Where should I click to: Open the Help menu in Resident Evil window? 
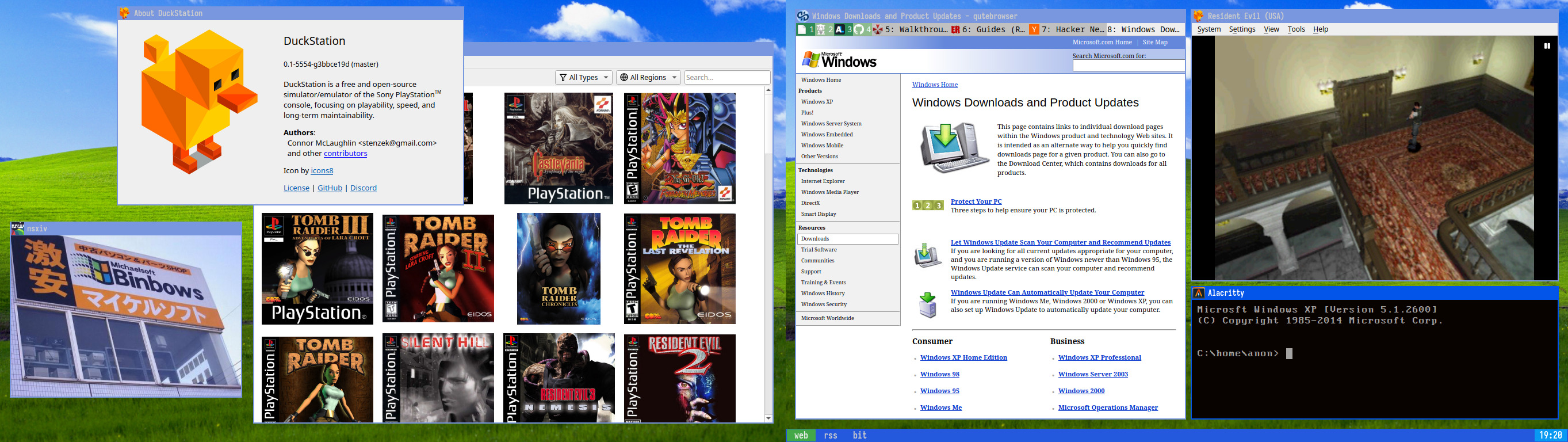pos(1320,29)
